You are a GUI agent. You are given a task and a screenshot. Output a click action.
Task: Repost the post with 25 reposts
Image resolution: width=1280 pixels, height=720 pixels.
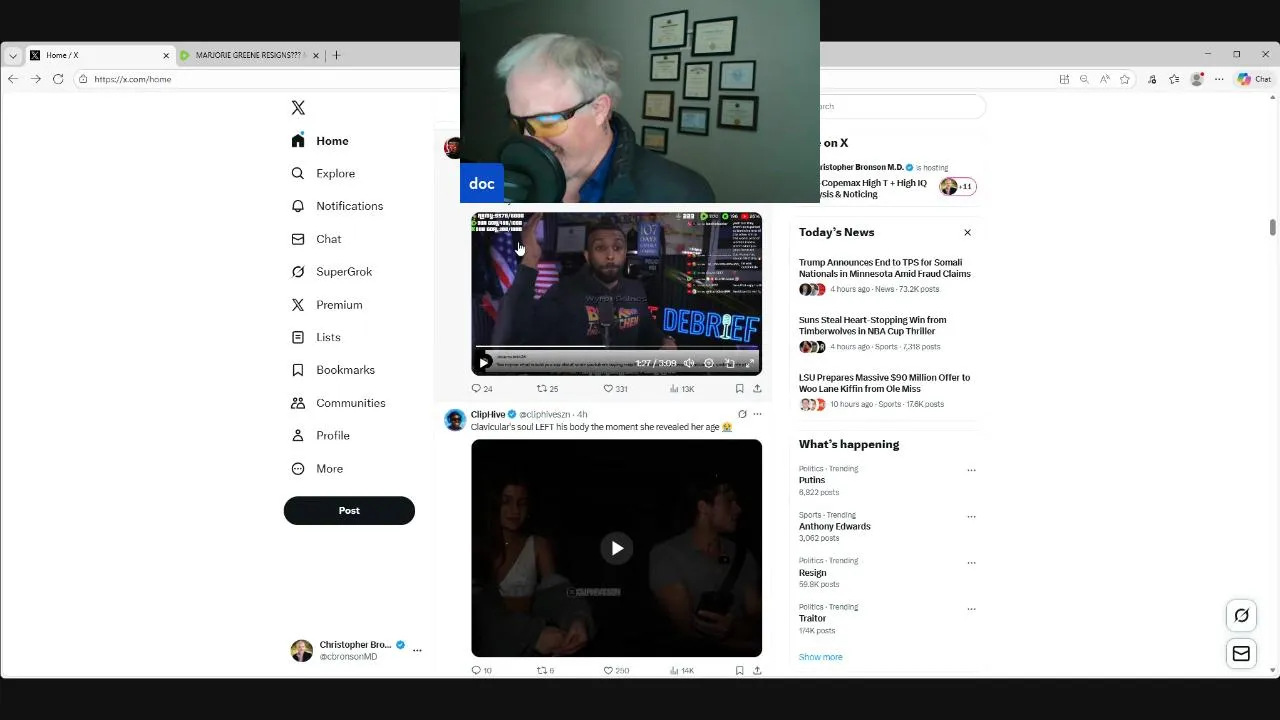pyautogui.click(x=547, y=389)
